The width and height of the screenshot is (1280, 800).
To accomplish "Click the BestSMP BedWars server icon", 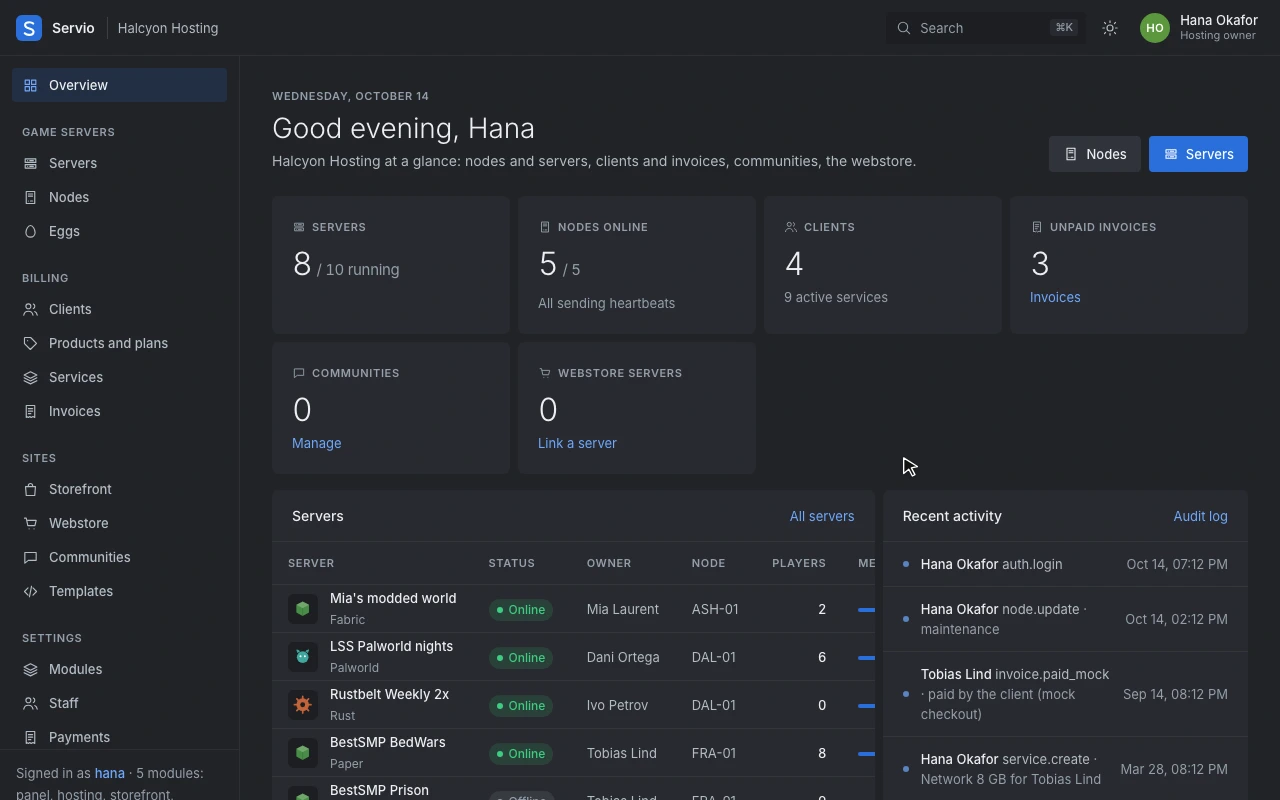I will tap(303, 753).
